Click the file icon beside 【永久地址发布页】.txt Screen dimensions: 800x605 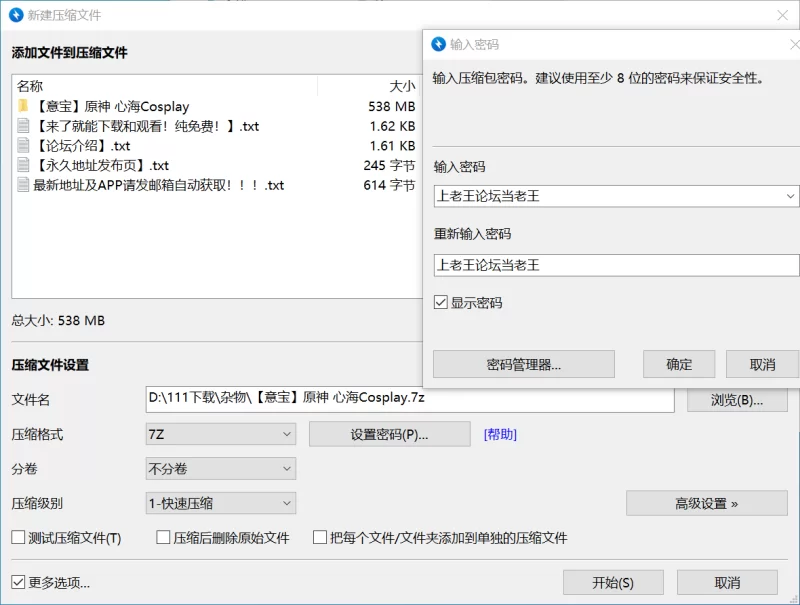23,166
